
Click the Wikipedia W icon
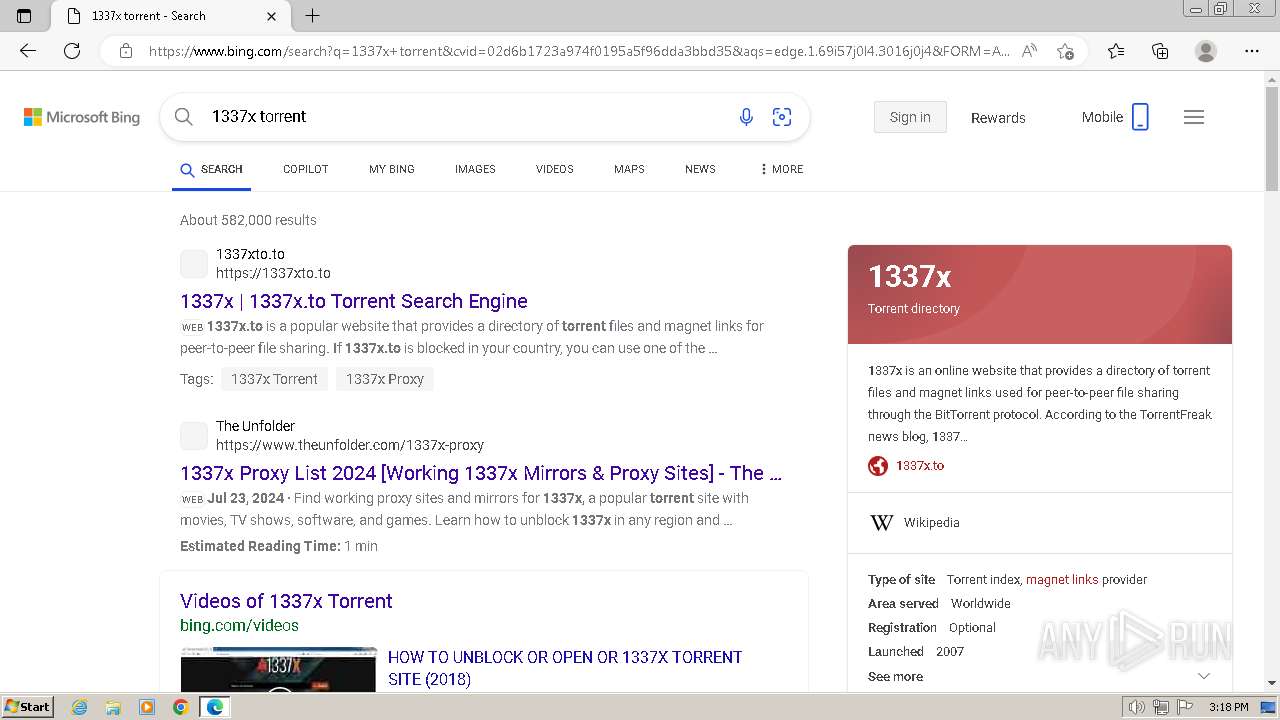coord(881,522)
